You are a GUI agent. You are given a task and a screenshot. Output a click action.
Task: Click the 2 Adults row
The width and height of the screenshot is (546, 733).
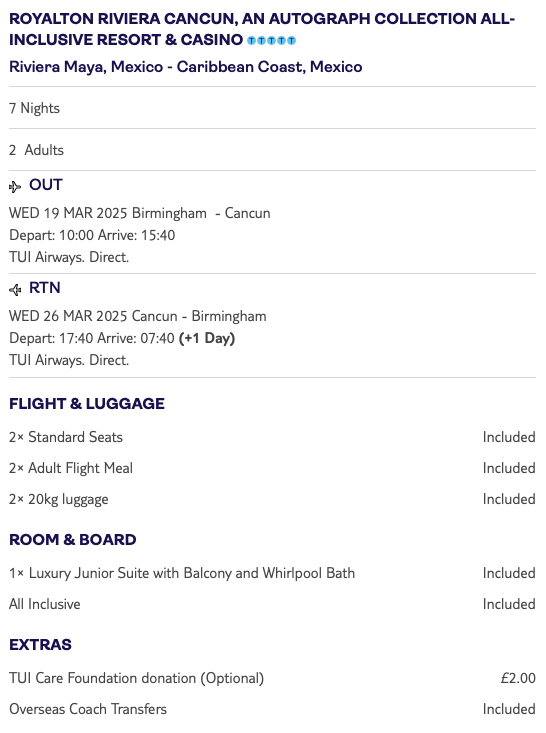coord(272,150)
